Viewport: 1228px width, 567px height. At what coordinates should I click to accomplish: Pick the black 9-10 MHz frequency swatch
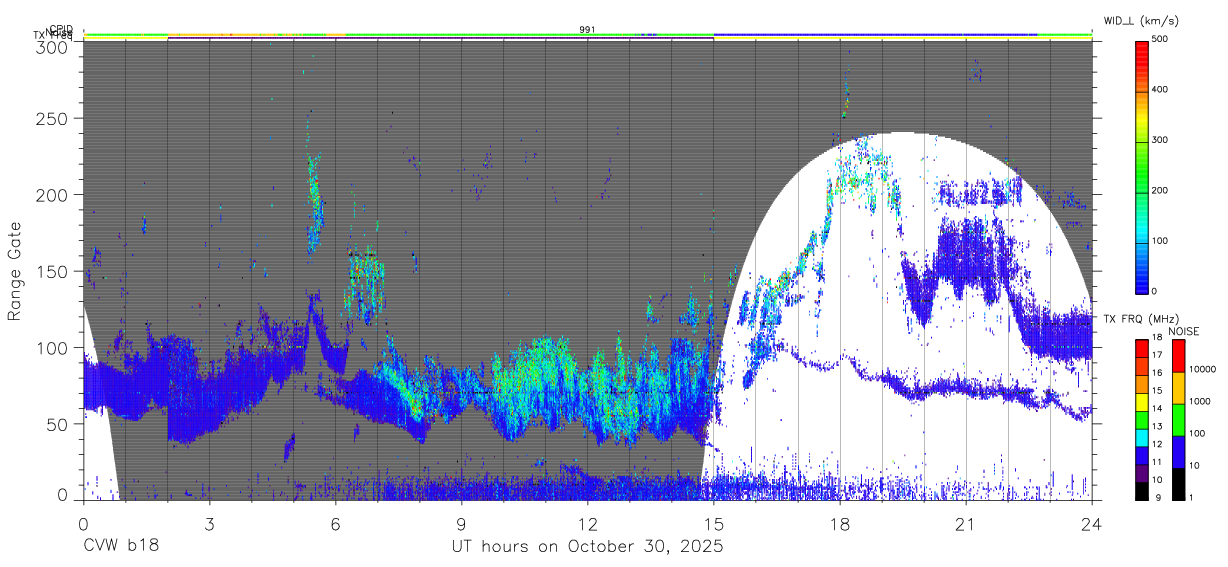tap(1142, 491)
